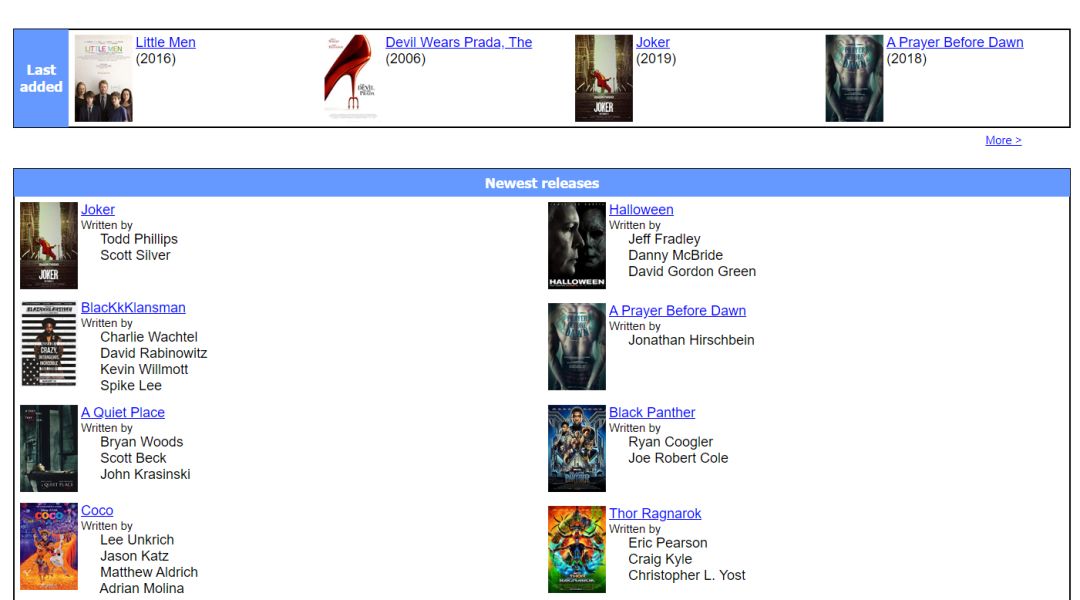Click writer name Jason Katz

click(134, 556)
